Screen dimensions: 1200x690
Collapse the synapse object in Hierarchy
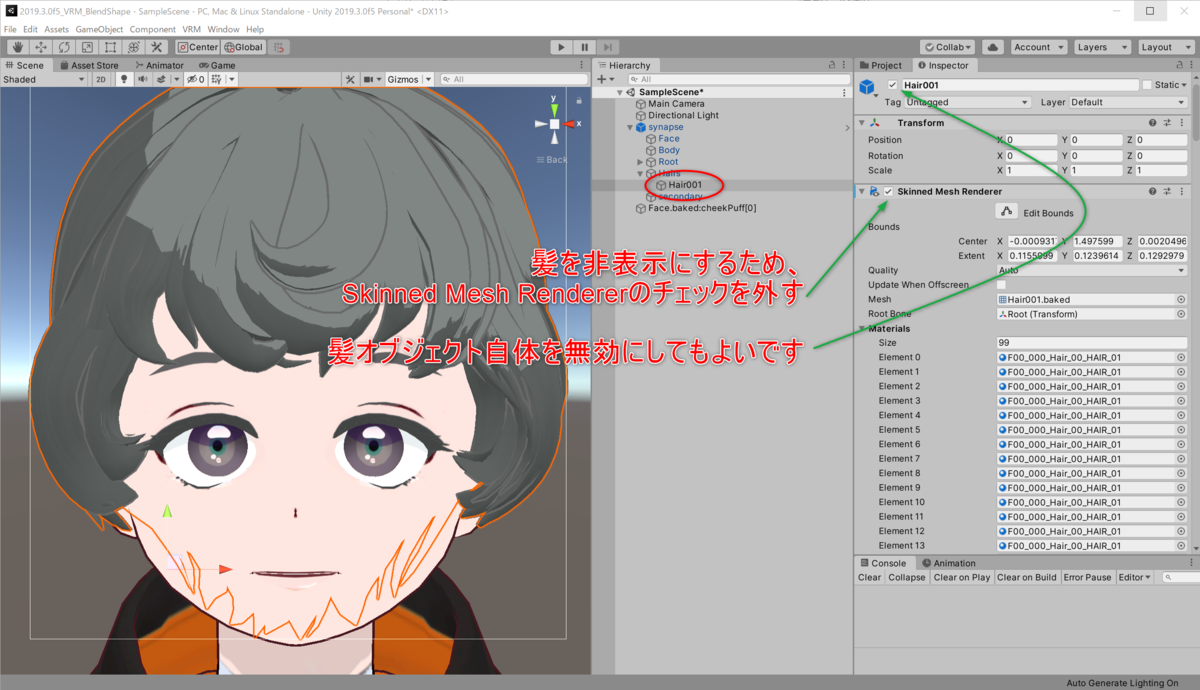[629, 127]
